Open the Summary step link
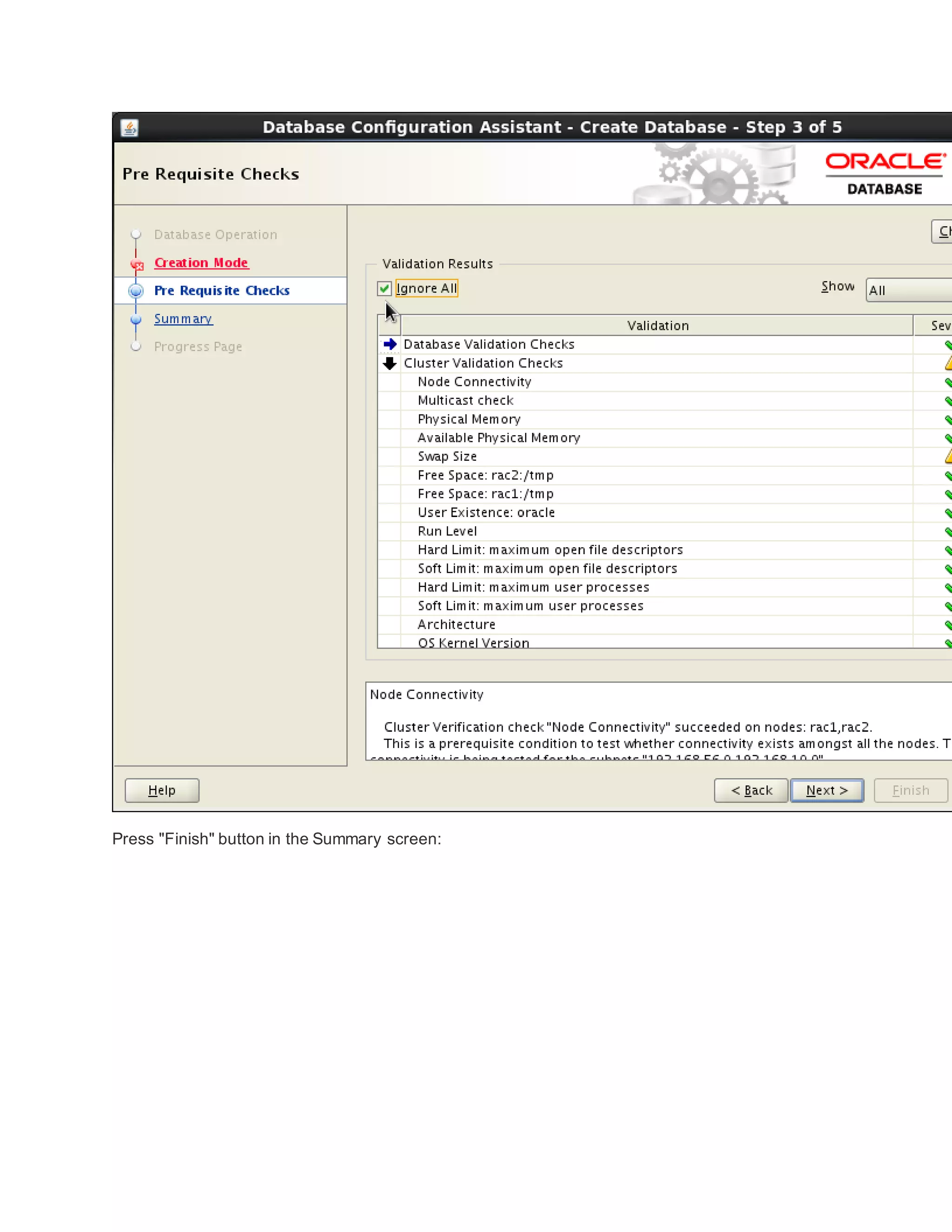This screenshot has height=1232, width=952. pos(183,319)
